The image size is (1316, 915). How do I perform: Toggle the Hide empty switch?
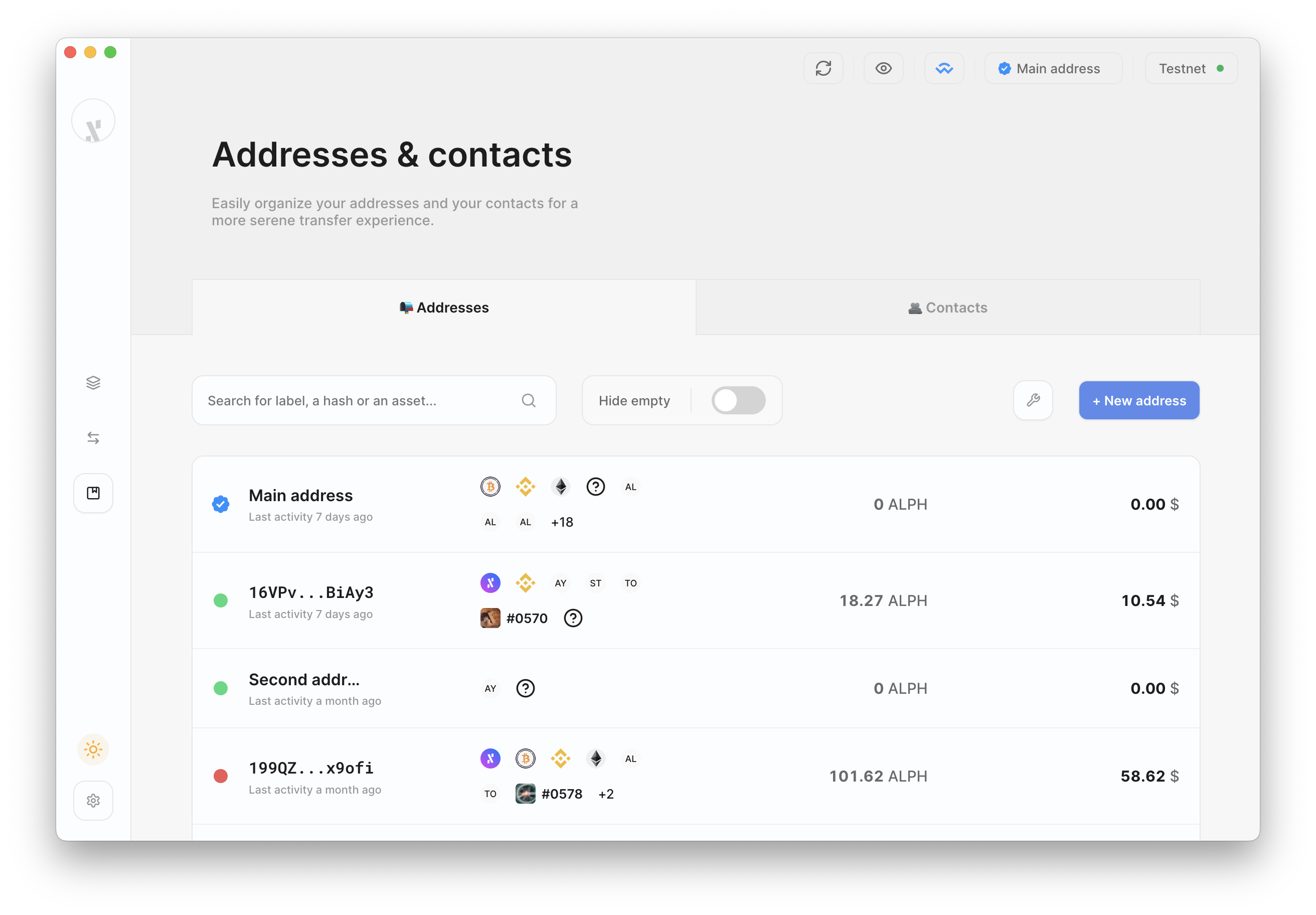coord(738,401)
